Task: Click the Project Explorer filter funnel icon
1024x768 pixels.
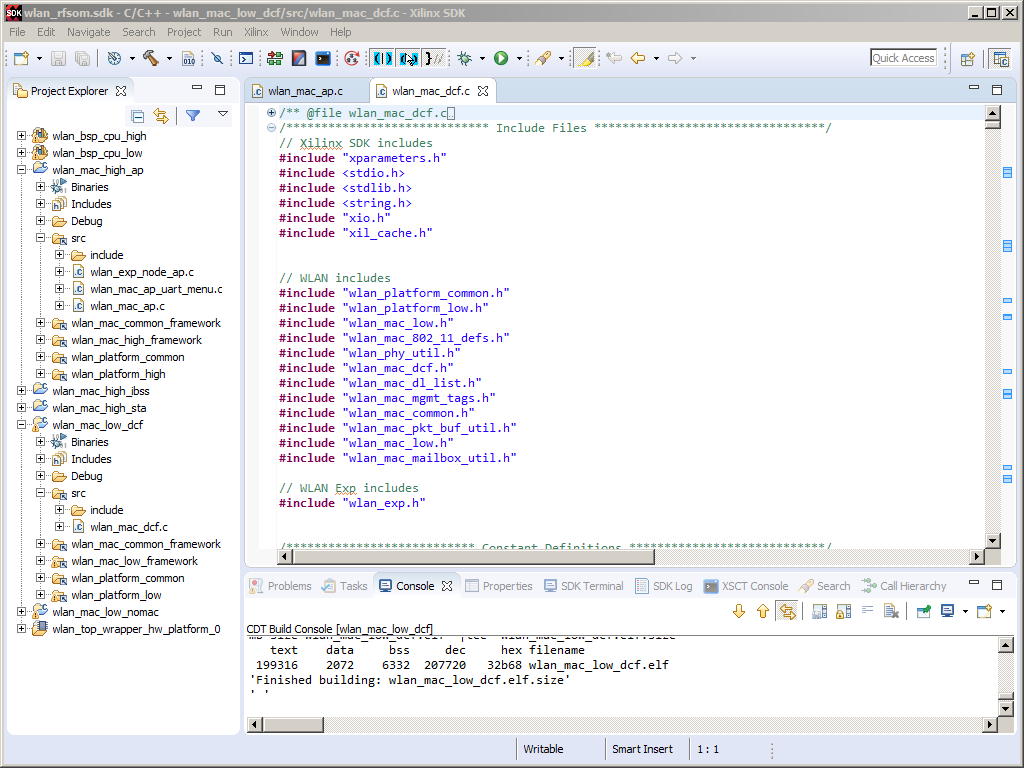Action: (193, 116)
